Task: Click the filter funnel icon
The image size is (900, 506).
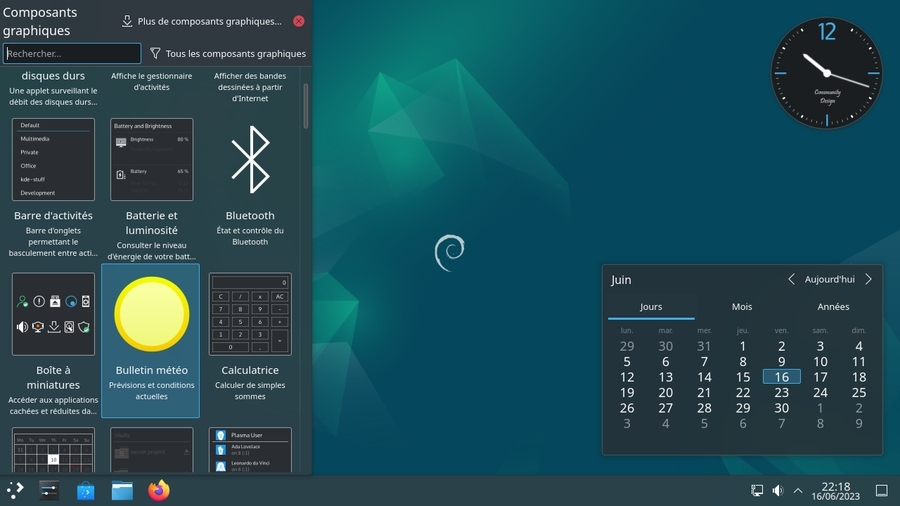Action: (155, 53)
